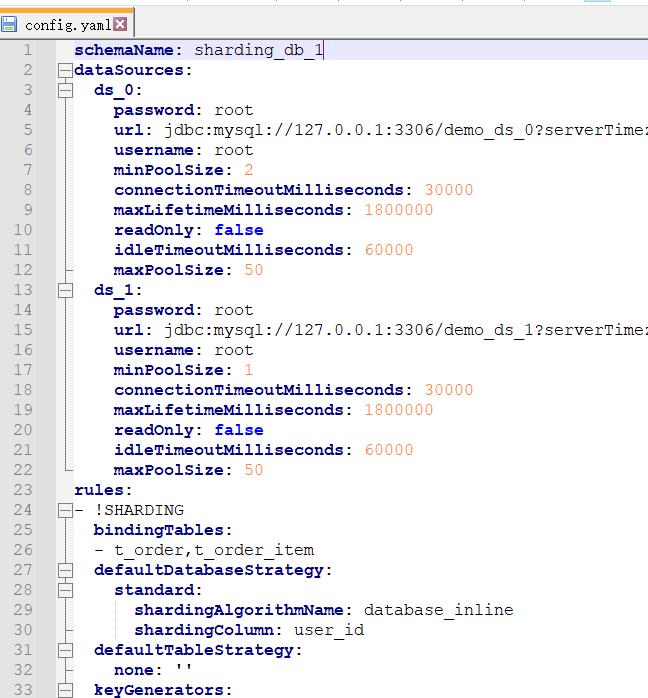Click the none key on line 32

[134, 670]
